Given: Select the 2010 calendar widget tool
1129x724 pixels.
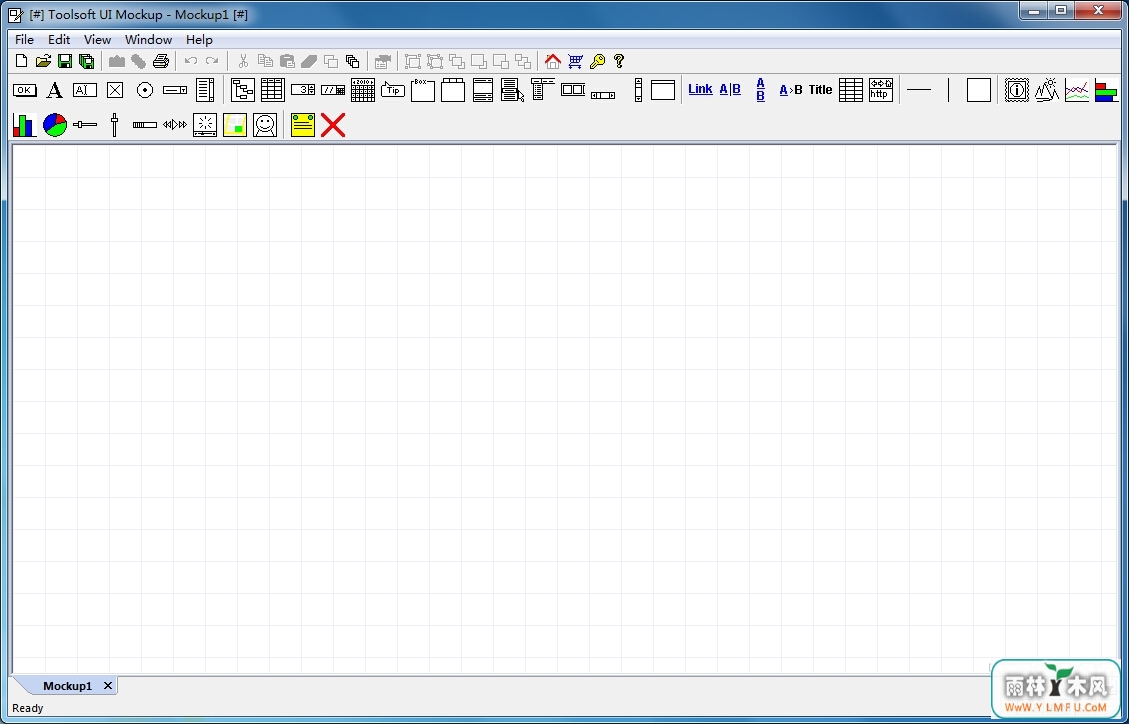Looking at the screenshot, I should 363,90.
